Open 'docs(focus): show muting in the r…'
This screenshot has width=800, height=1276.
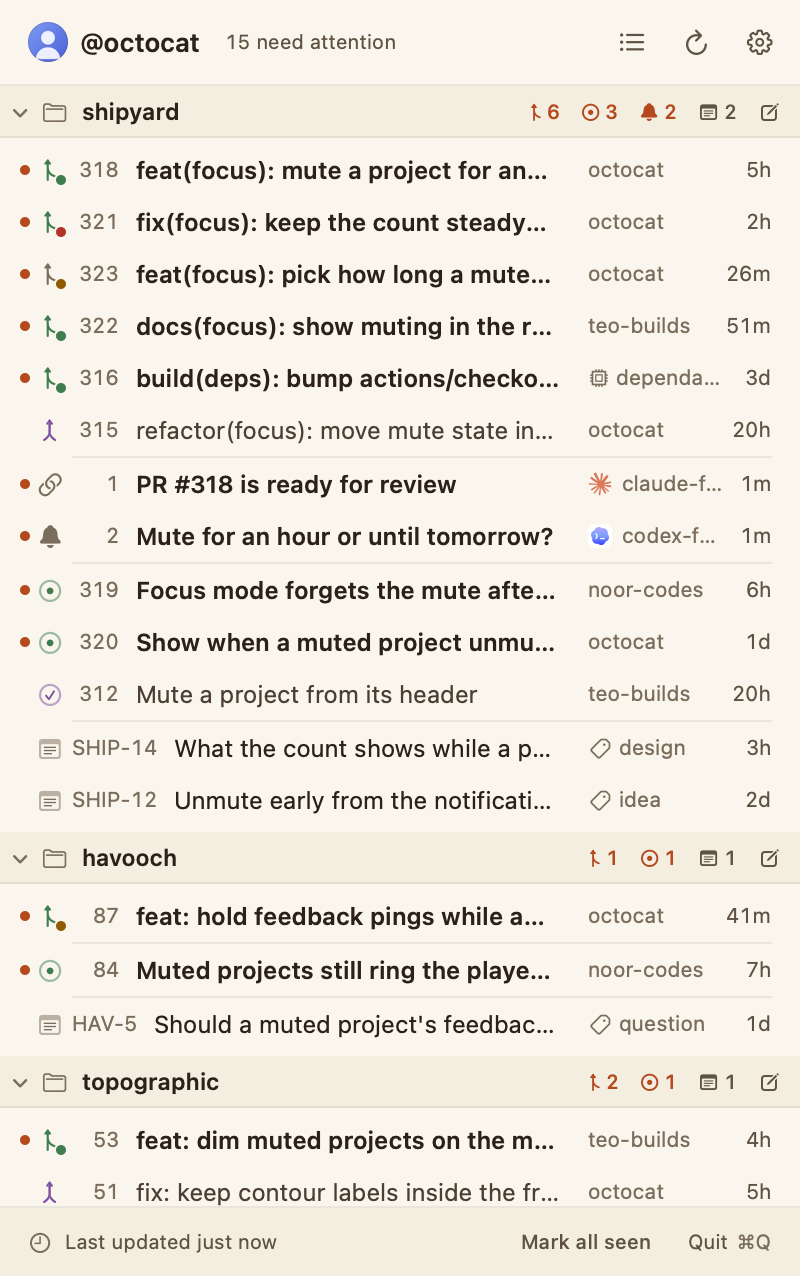[345, 327]
